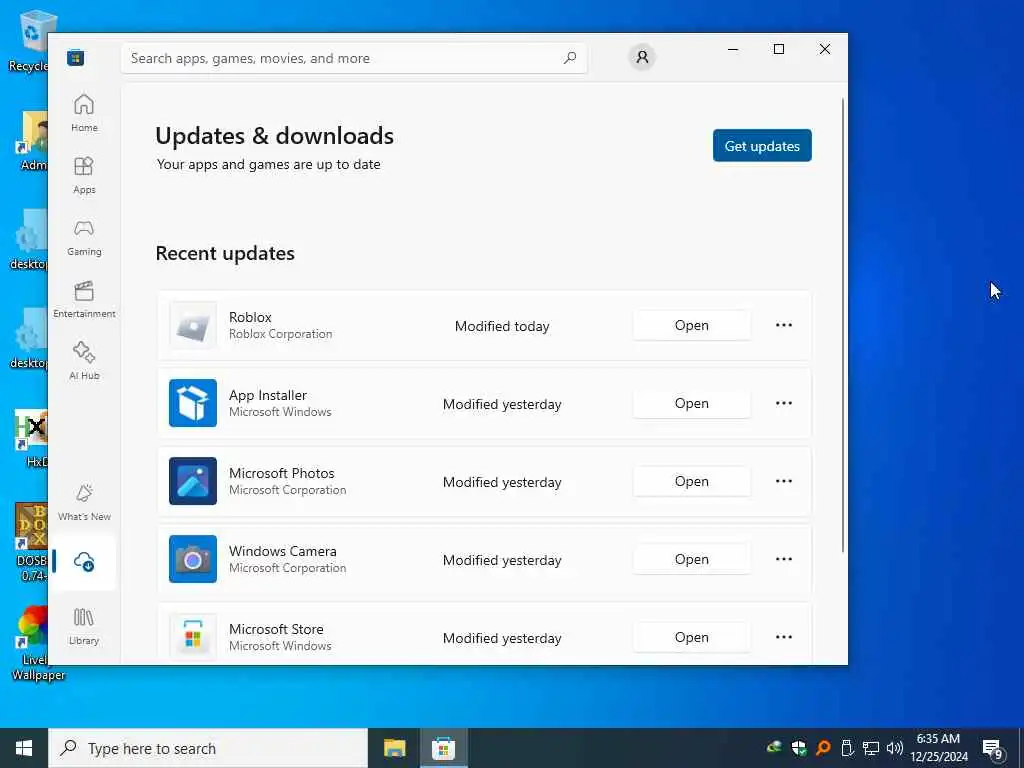Open the user profile account icon
Image resolution: width=1024 pixels, height=768 pixels.
coord(642,57)
